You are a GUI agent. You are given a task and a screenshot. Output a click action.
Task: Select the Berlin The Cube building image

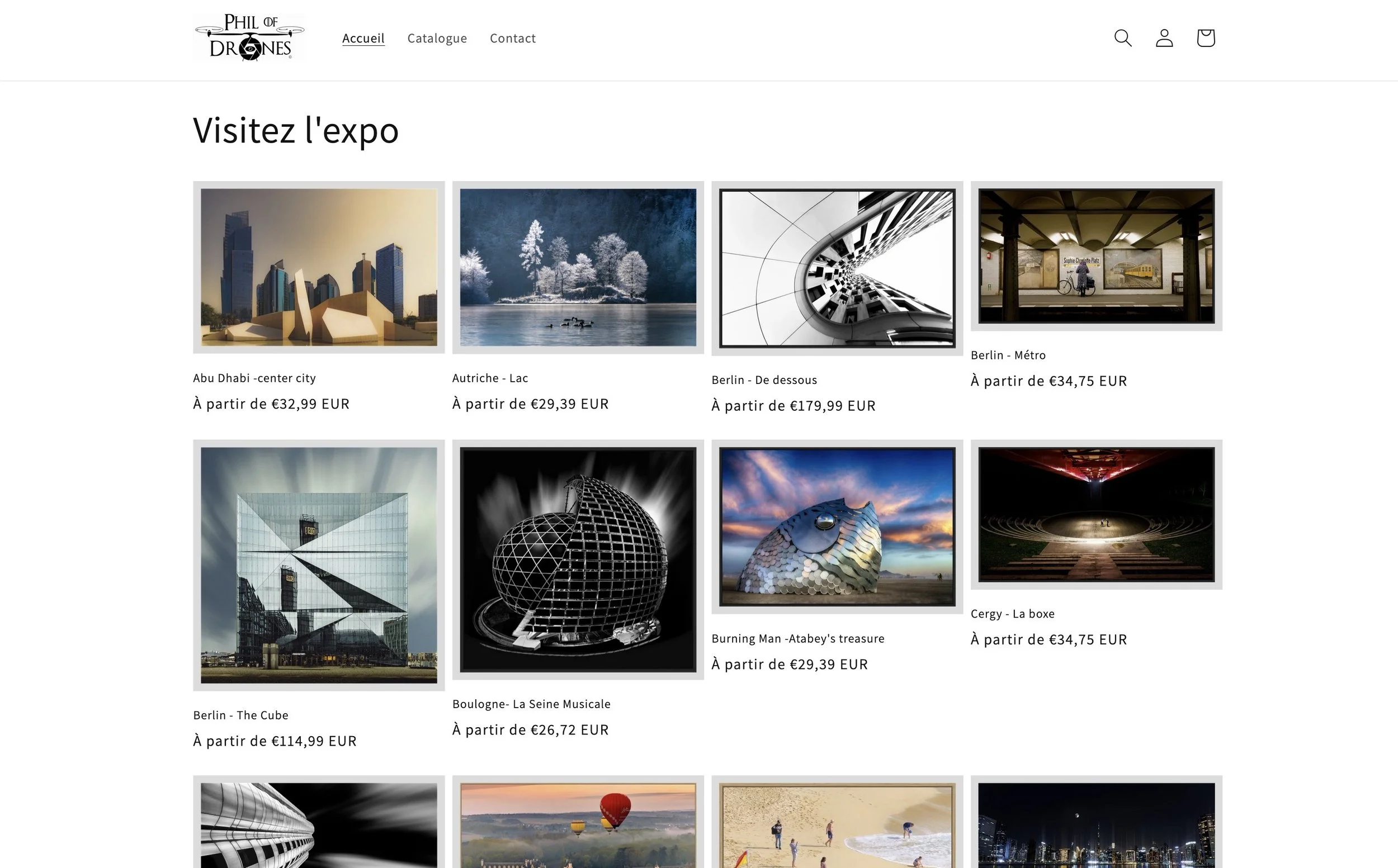pyautogui.click(x=319, y=565)
